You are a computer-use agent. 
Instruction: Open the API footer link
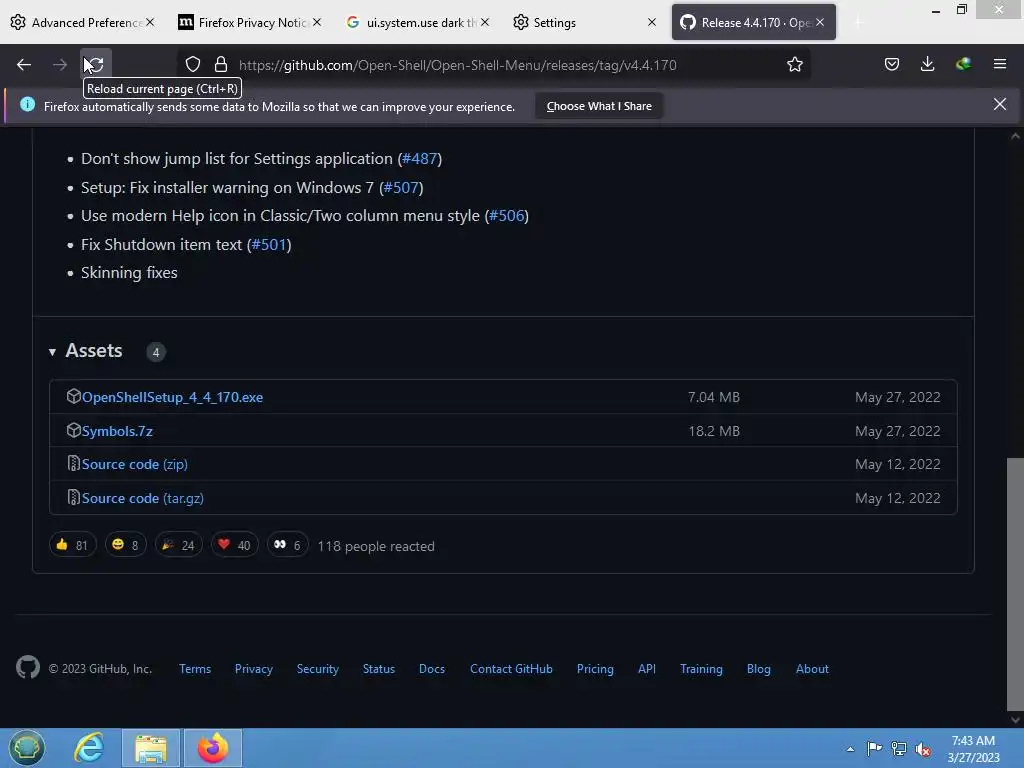point(647,669)
